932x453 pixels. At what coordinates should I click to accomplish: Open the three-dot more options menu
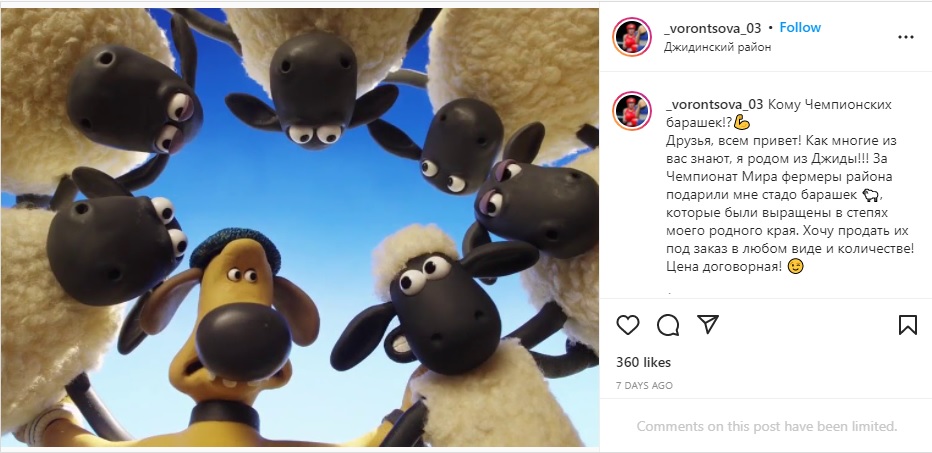pyautogui.click(x=906, y=37)
